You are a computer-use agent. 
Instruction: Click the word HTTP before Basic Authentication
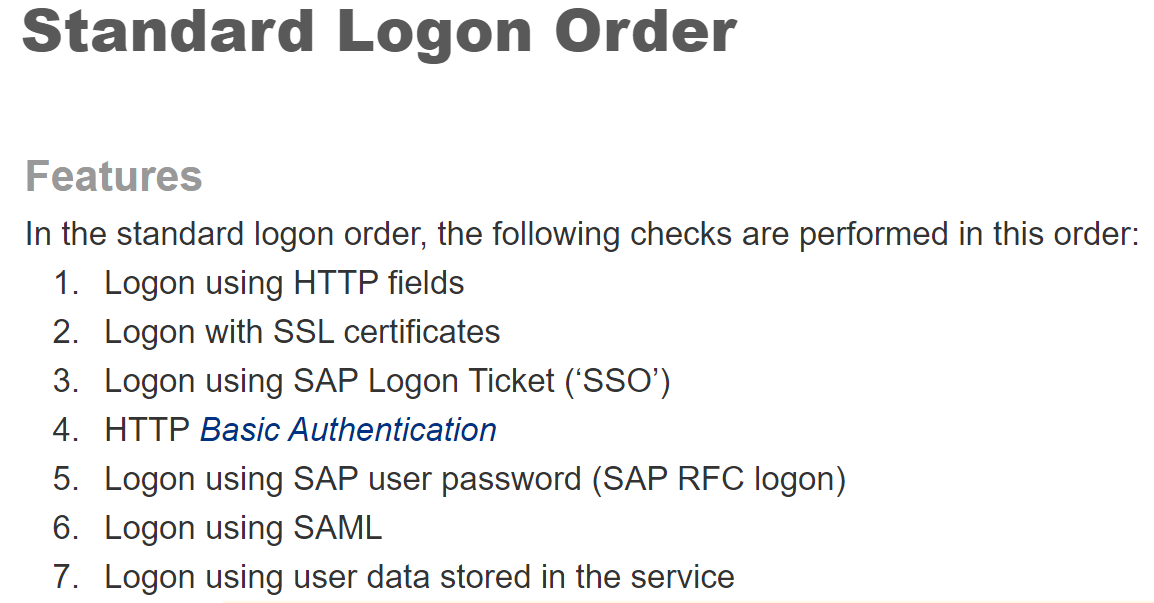pos(147,430)
